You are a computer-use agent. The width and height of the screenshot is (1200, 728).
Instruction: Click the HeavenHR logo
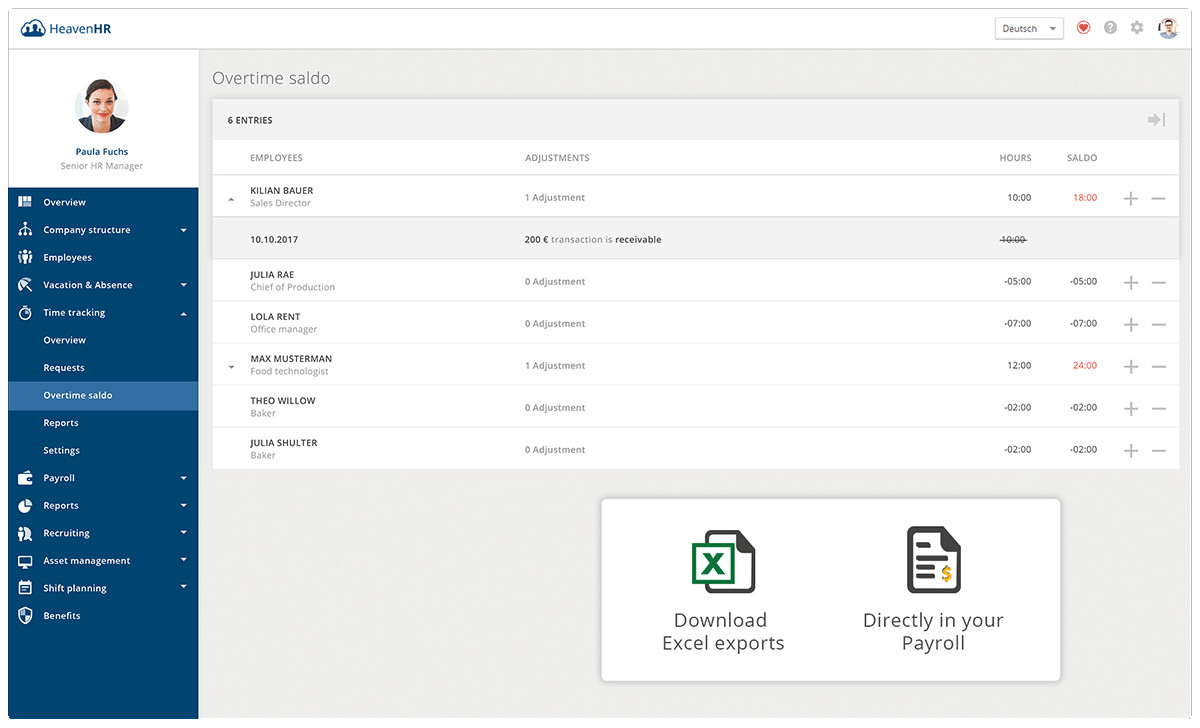(66, 28)
